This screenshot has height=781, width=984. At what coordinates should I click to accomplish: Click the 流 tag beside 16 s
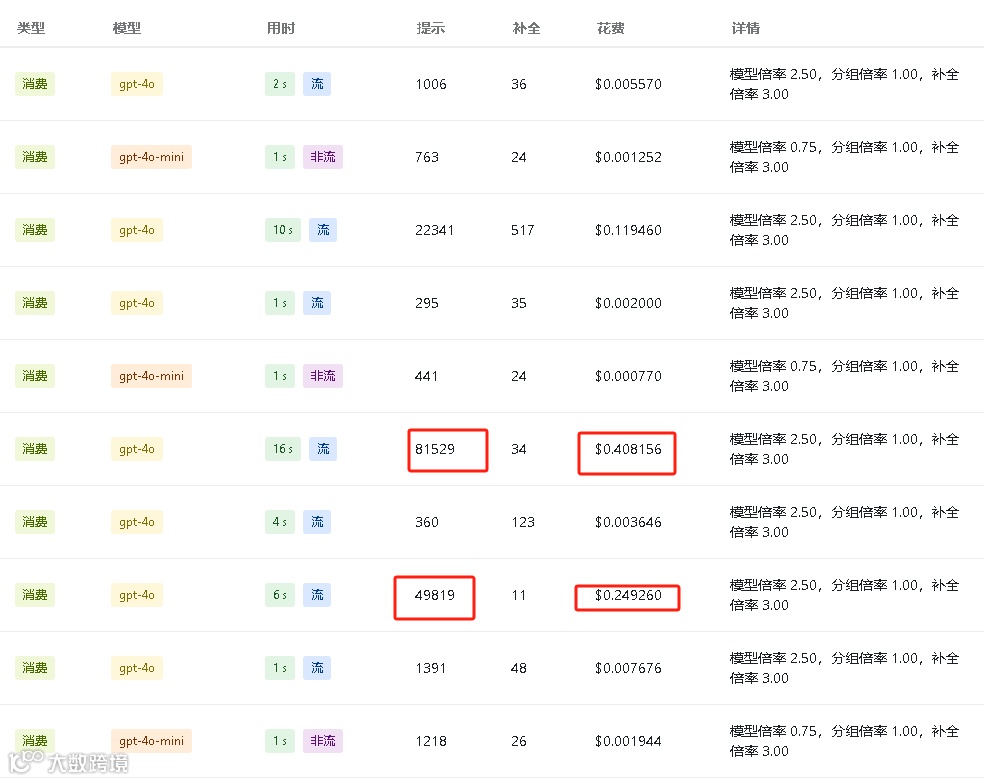pyautogui.click(x=323, y=449)
